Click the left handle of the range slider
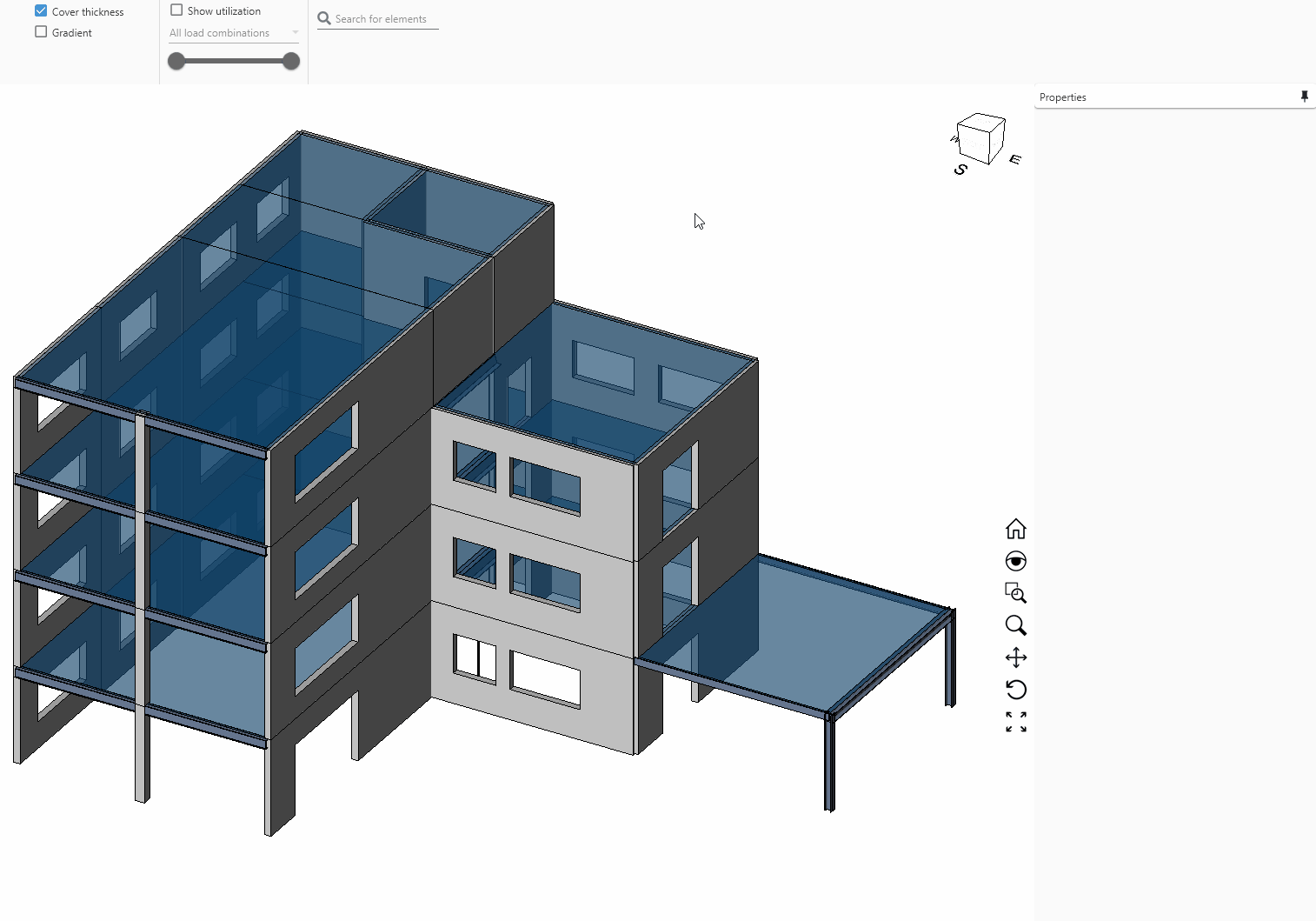The width and height of the screenshot is (1316, 921). point(176,61)
